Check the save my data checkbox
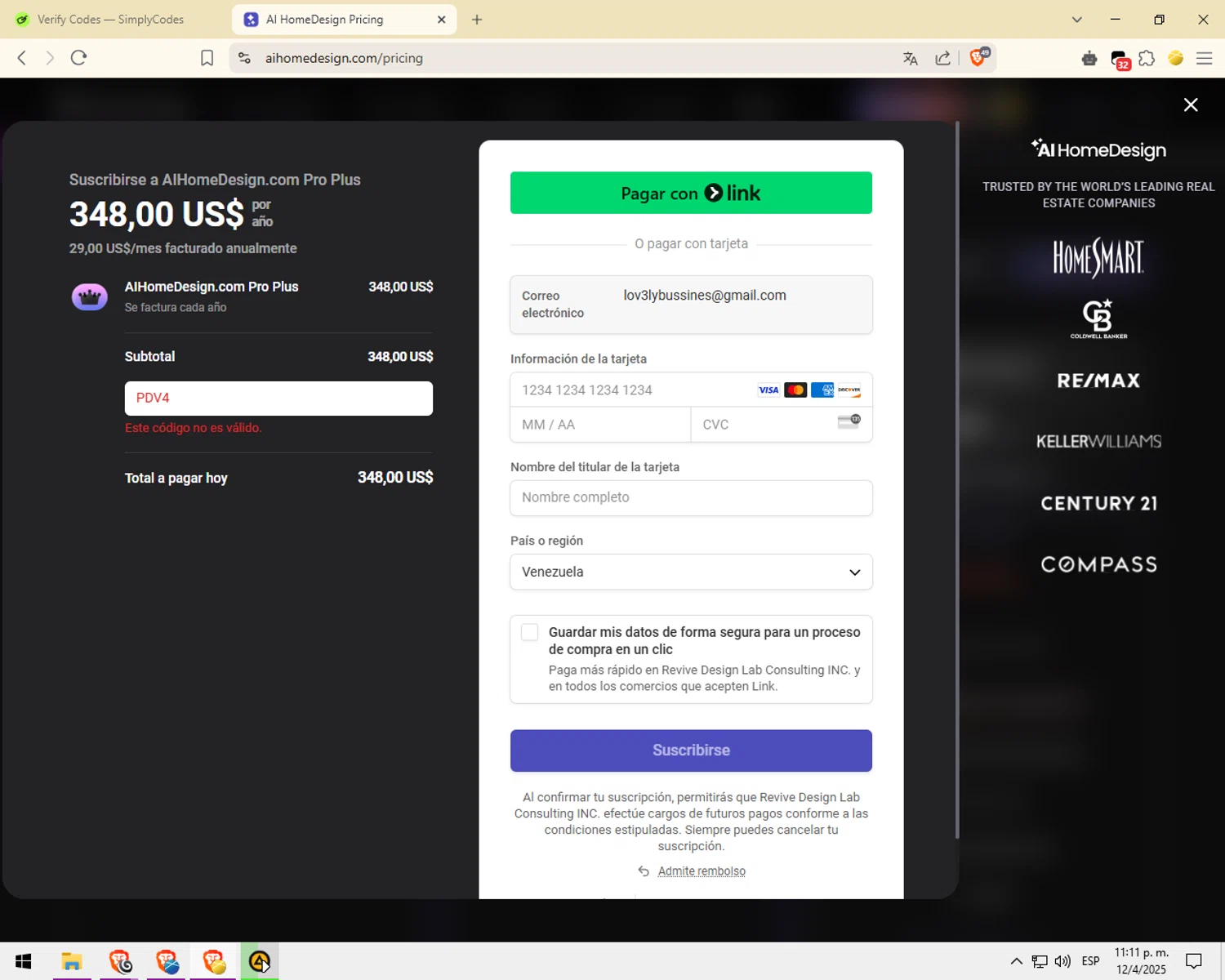The image size is (1225, 980). click(x=530, y=632)
